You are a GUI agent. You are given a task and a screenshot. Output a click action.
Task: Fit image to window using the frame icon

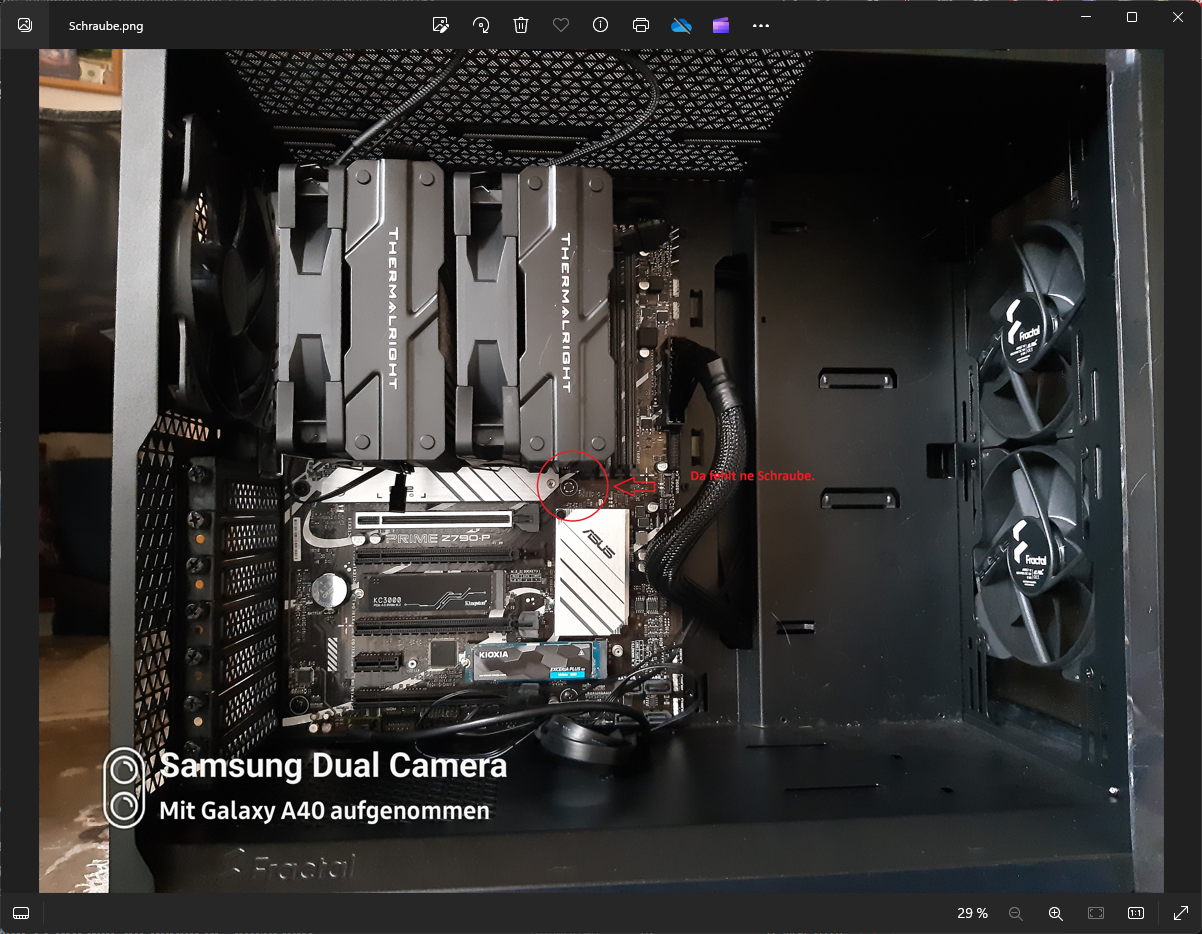click(1096, 913)
